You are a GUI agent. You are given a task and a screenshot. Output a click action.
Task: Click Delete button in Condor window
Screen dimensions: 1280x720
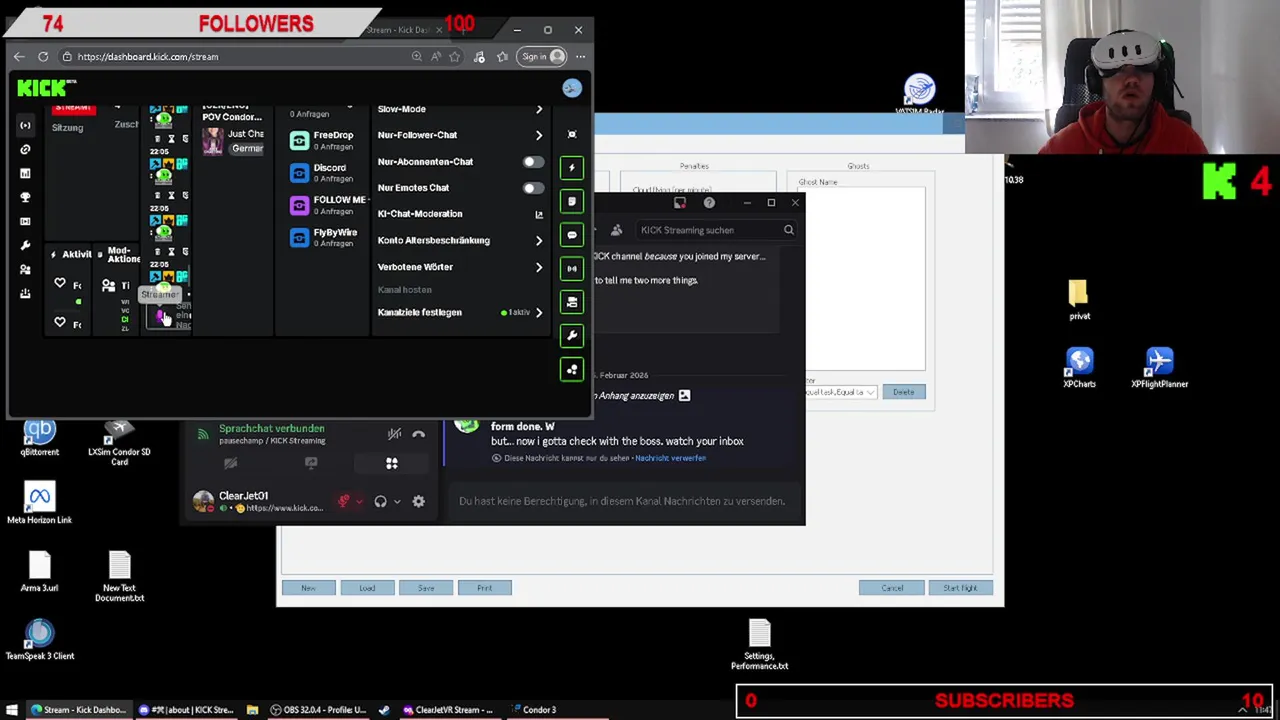point(904,392)
